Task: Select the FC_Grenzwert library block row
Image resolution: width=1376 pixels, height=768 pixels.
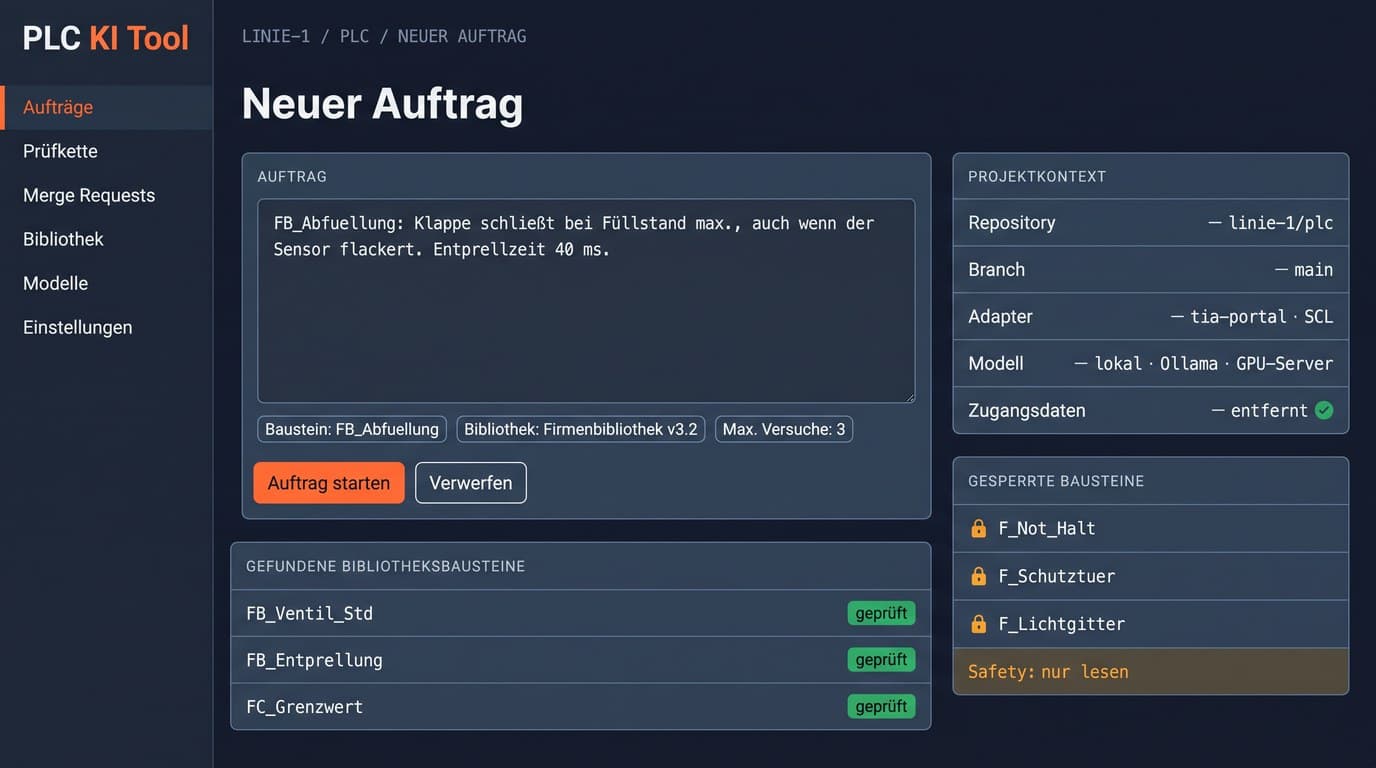Action: pos(581,706)
